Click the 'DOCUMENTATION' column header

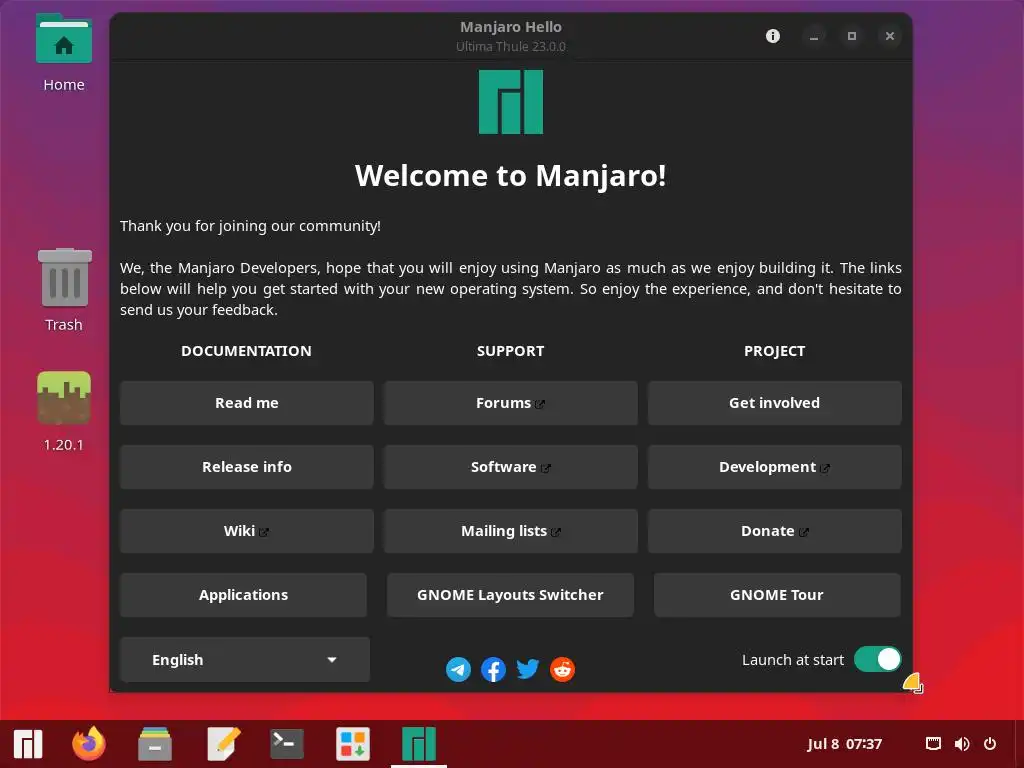click(246, 351)
